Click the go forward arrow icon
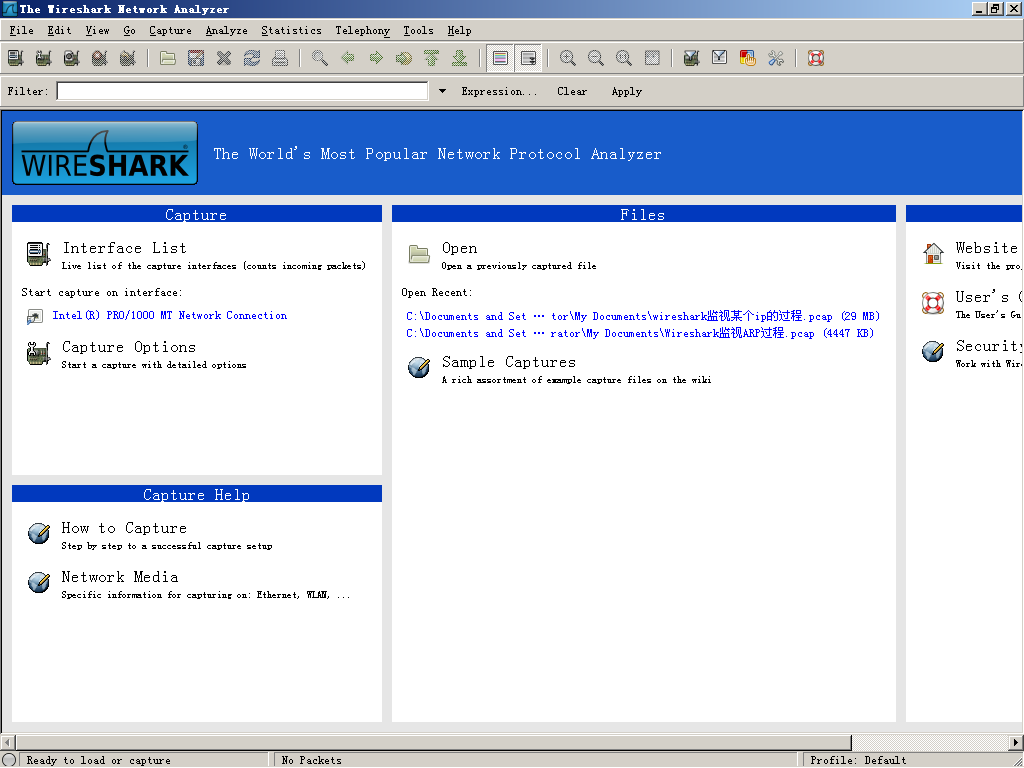 pyautogui.click(x=376, y=58)
